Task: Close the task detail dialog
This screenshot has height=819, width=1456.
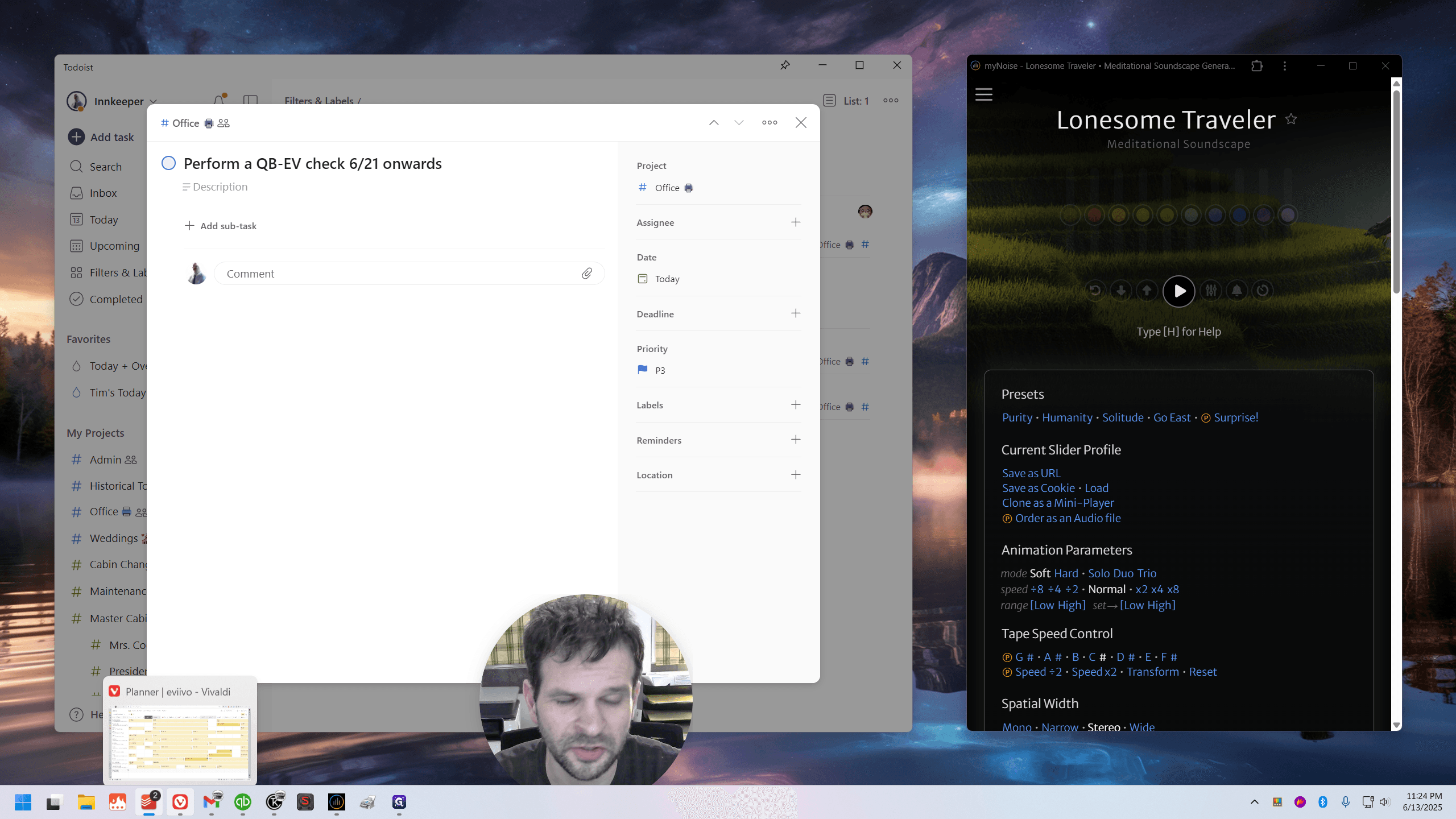Action: click(801, 122)
